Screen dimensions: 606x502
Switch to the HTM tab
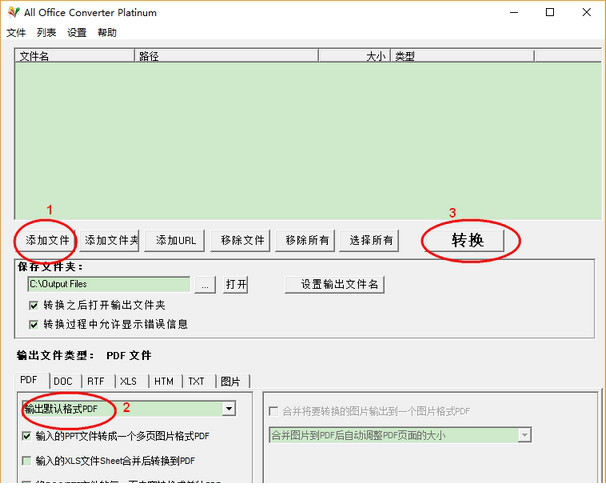tap(165, 381)
